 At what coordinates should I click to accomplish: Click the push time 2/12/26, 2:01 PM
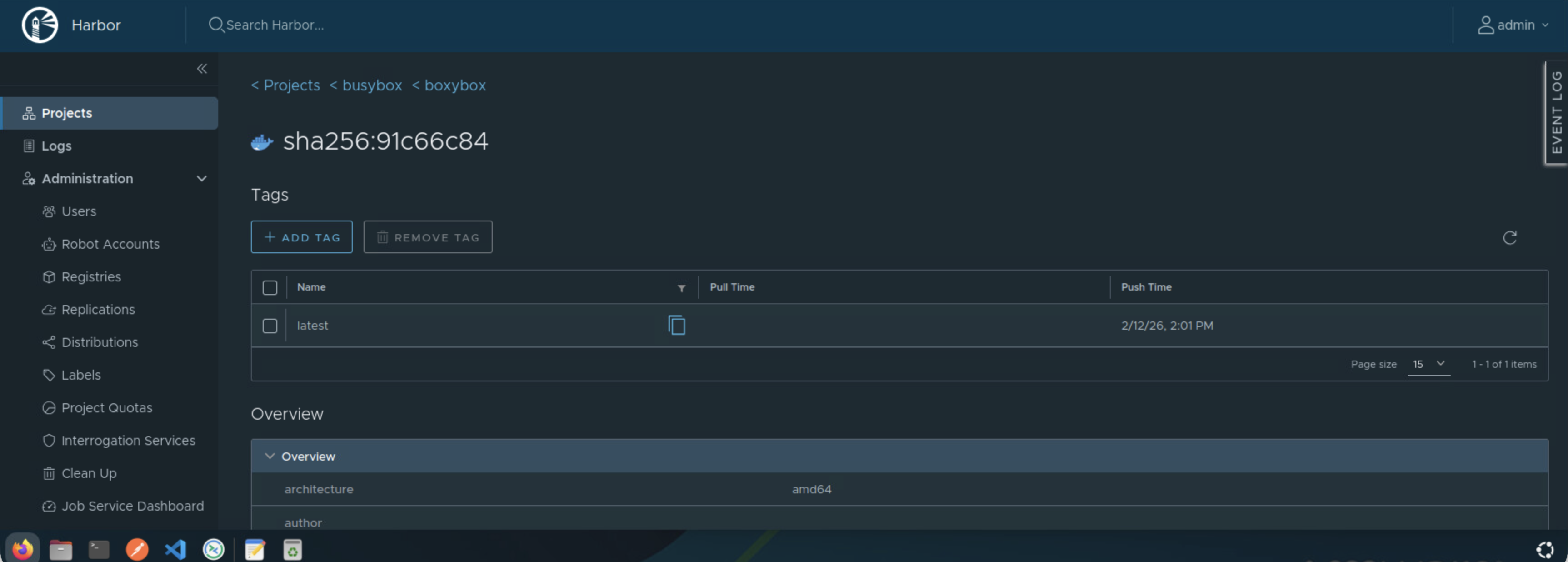(1167, 326)
